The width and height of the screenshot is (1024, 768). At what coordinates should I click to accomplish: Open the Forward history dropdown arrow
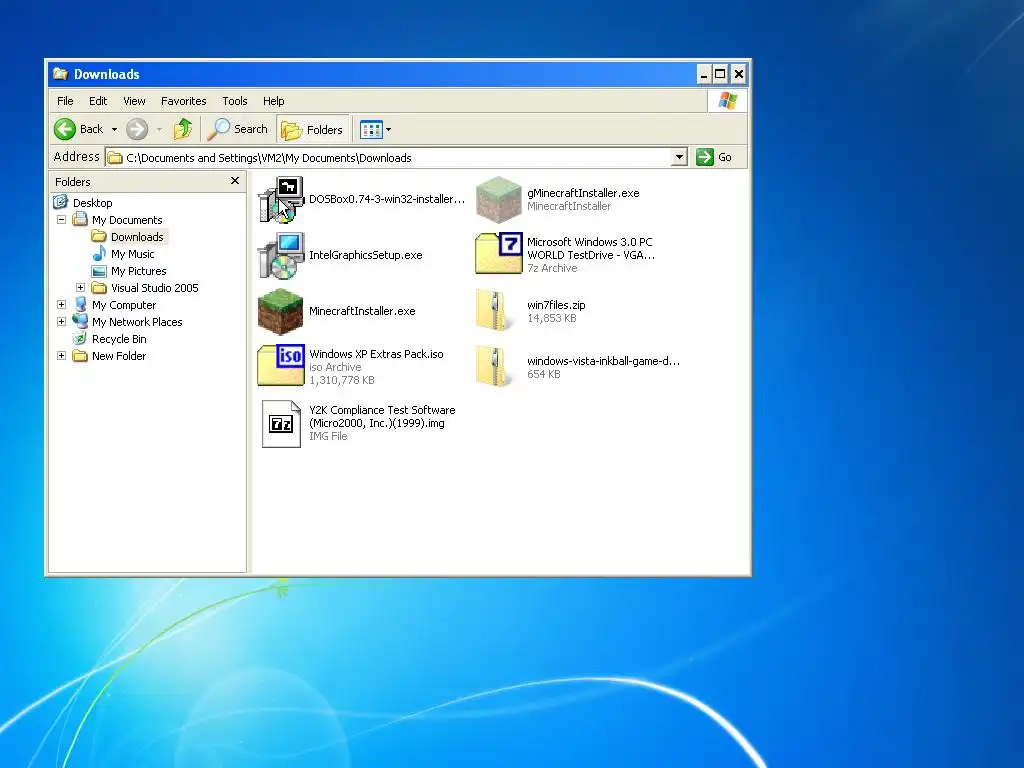click(159, 129)
